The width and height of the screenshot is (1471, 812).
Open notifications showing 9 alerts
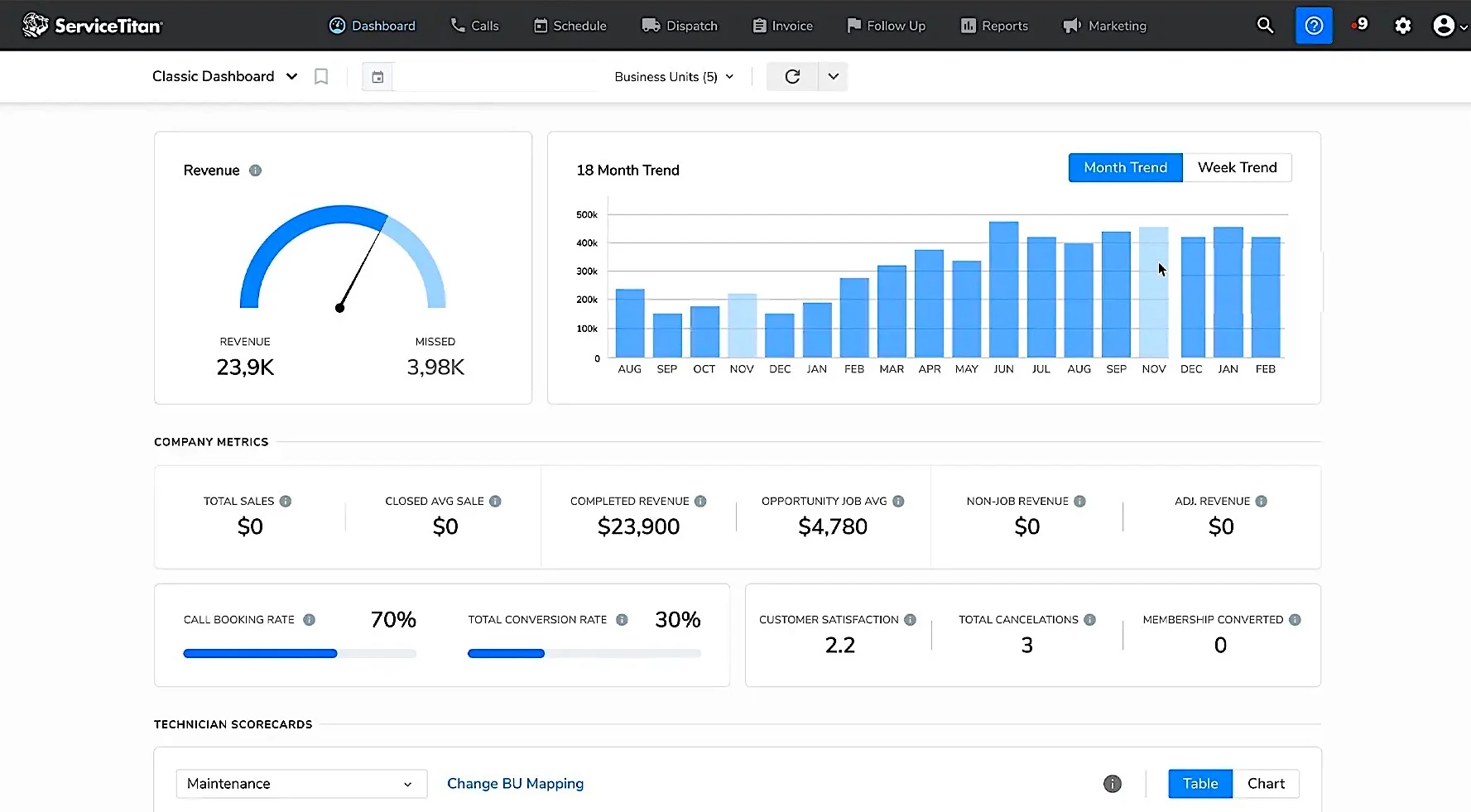[1359, 25]
